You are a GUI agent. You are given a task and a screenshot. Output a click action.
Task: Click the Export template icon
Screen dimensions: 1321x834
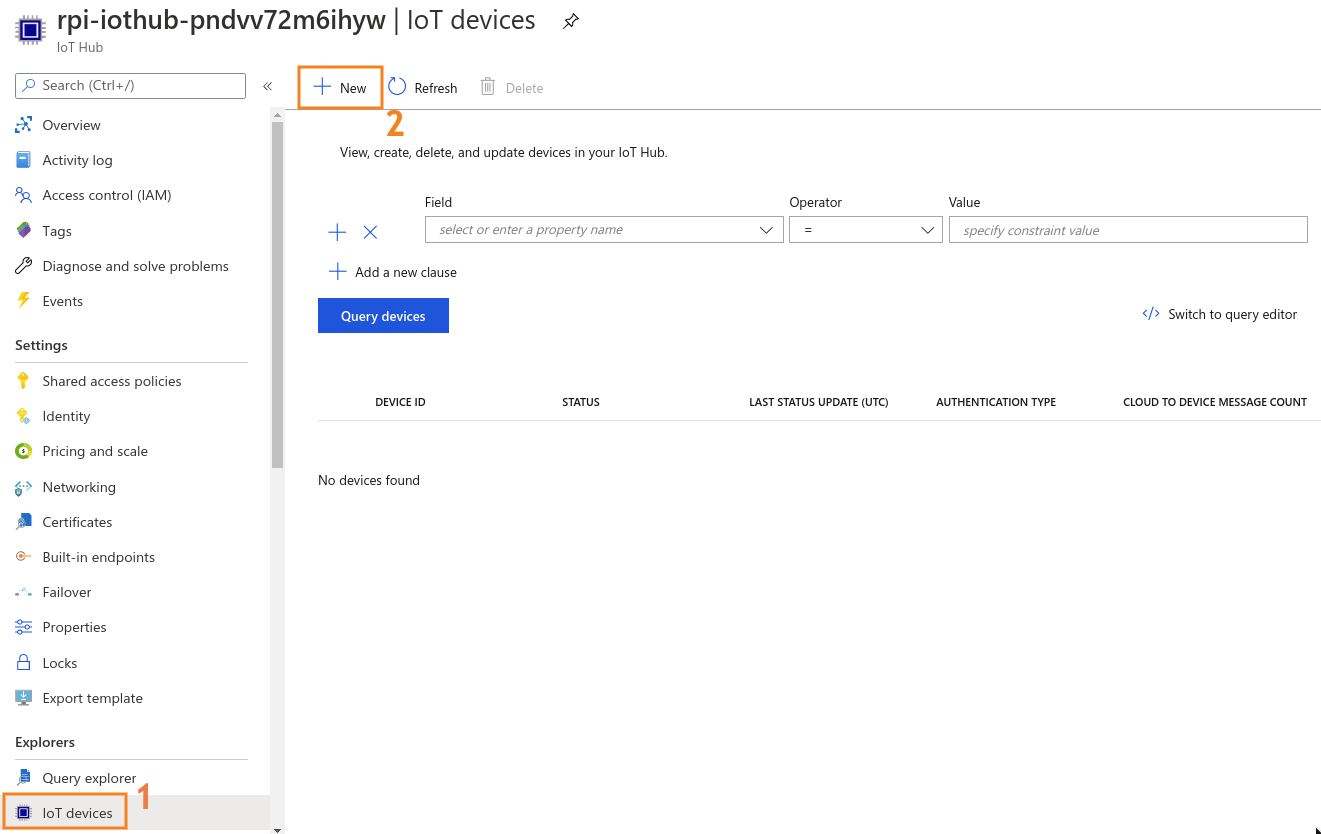click(x=24, y=698)
